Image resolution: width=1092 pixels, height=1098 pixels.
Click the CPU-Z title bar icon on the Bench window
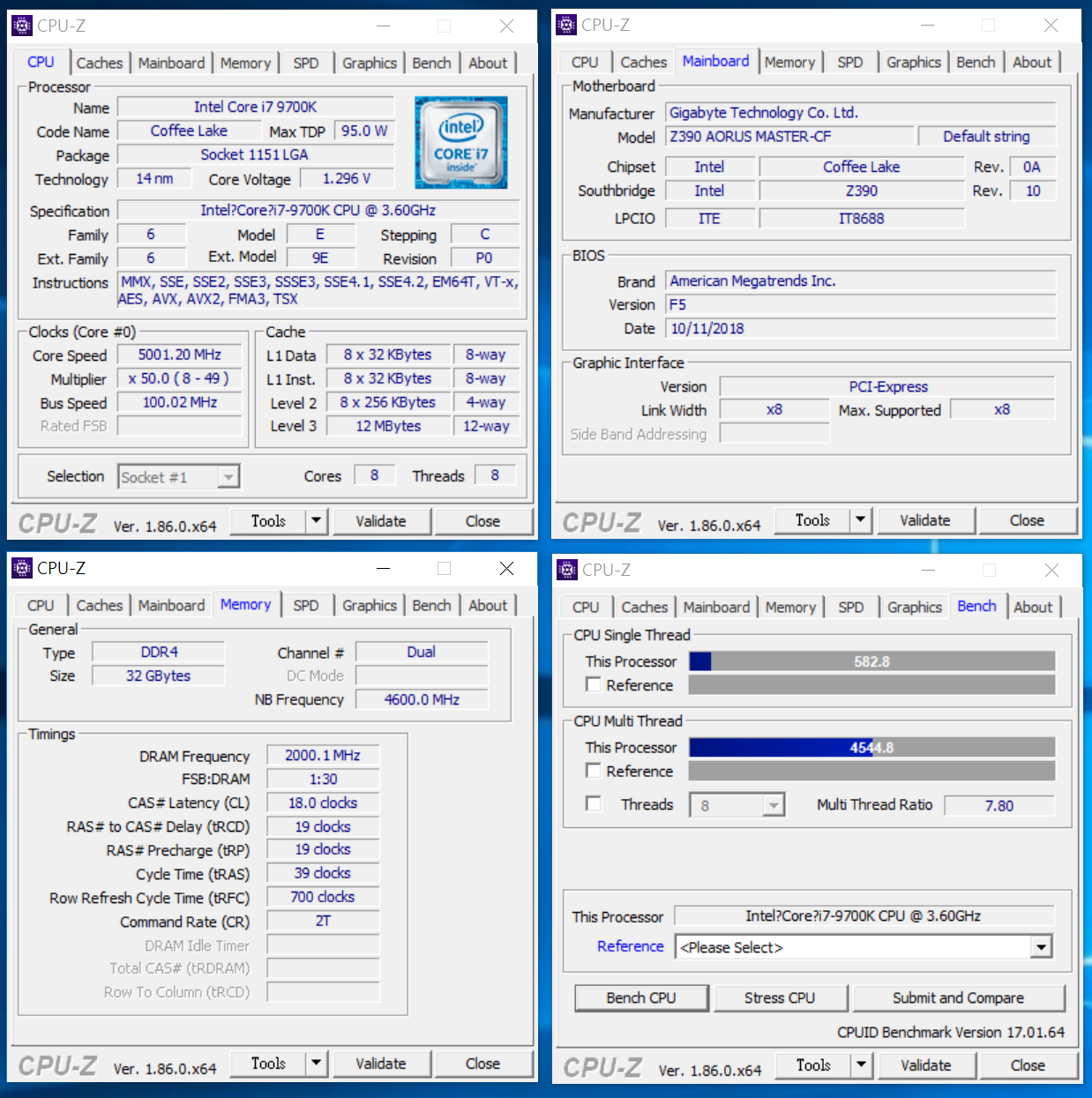coord(565,570)
